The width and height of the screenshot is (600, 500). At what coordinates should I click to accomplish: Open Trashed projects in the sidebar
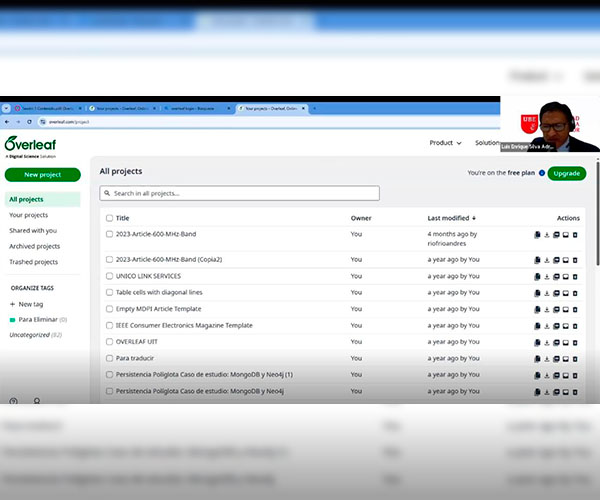pos(33,262)
